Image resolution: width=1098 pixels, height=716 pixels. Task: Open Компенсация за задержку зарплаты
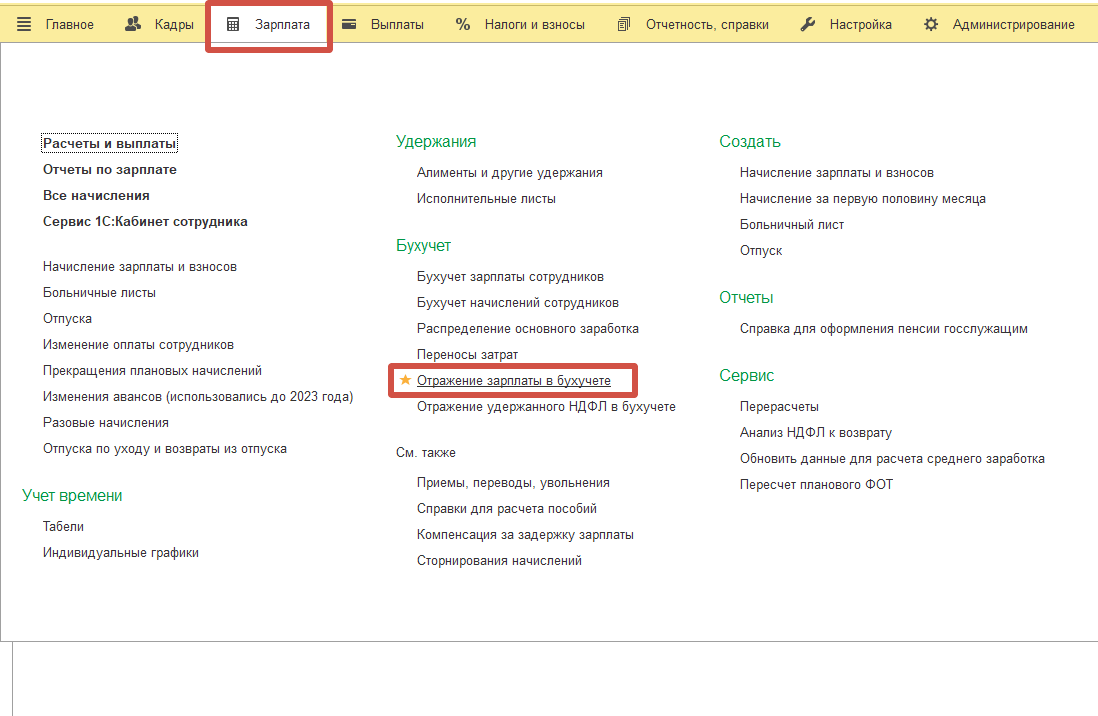pyautogui.click(x=525, y=534)
